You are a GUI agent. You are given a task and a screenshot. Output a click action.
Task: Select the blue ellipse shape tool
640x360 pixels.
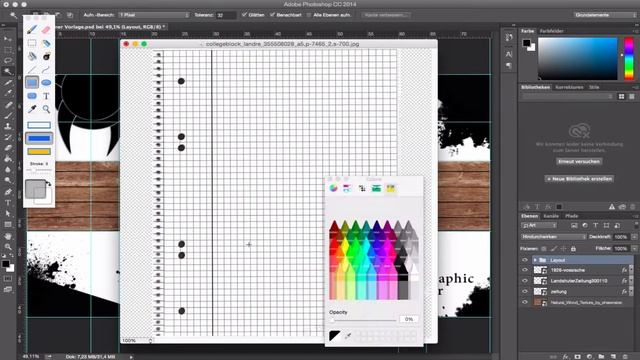point(46,82)
